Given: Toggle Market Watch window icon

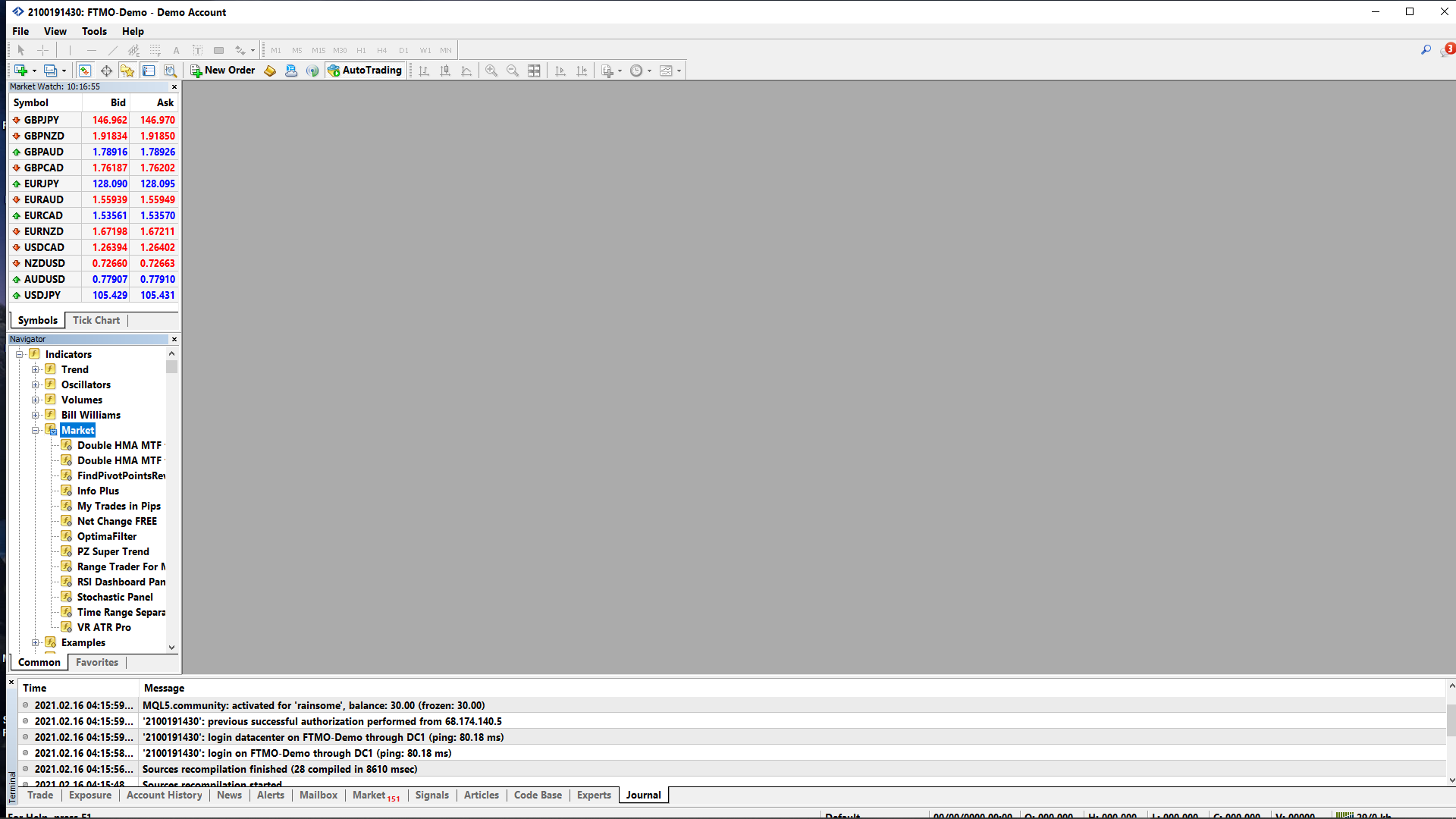Looking at the screenshot, I should (x=85, y=71).
